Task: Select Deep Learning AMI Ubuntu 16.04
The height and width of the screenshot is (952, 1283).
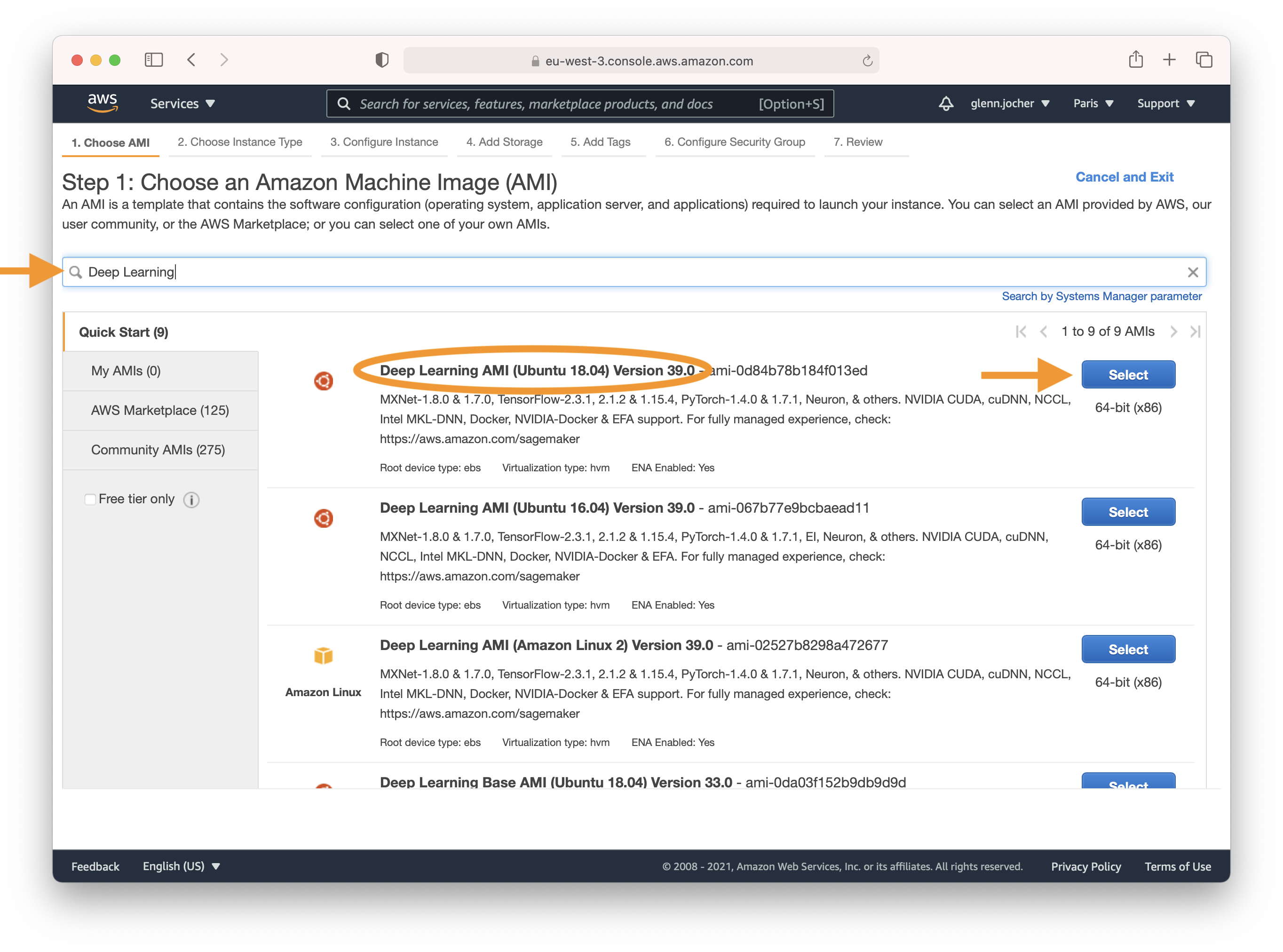Action: (1127, 511)
